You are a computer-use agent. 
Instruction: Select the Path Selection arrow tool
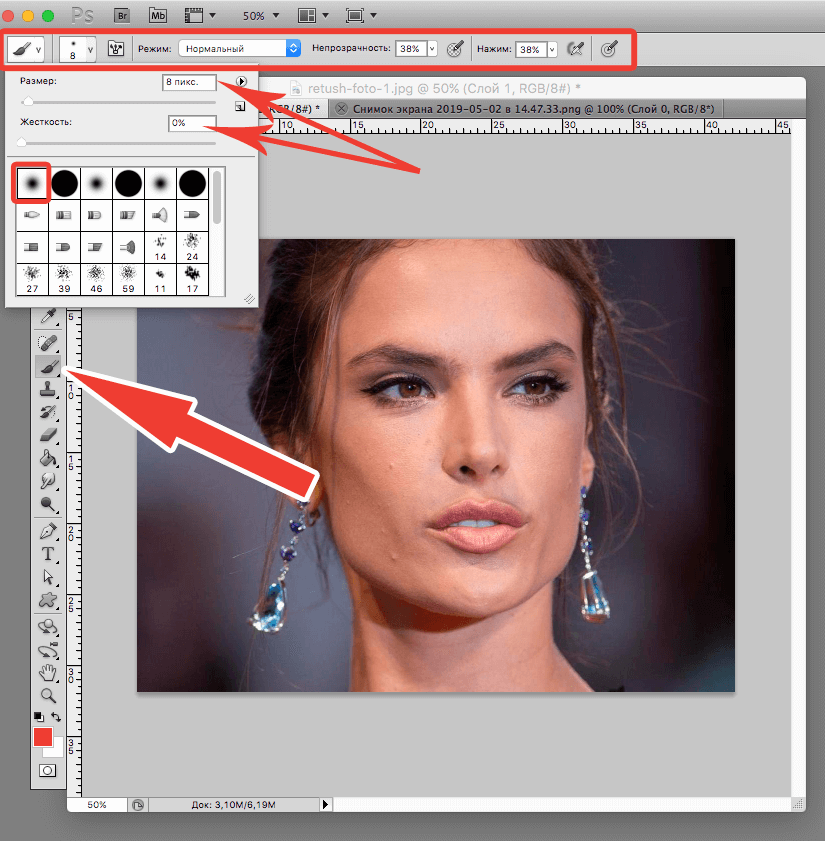(x=48, y=577)
